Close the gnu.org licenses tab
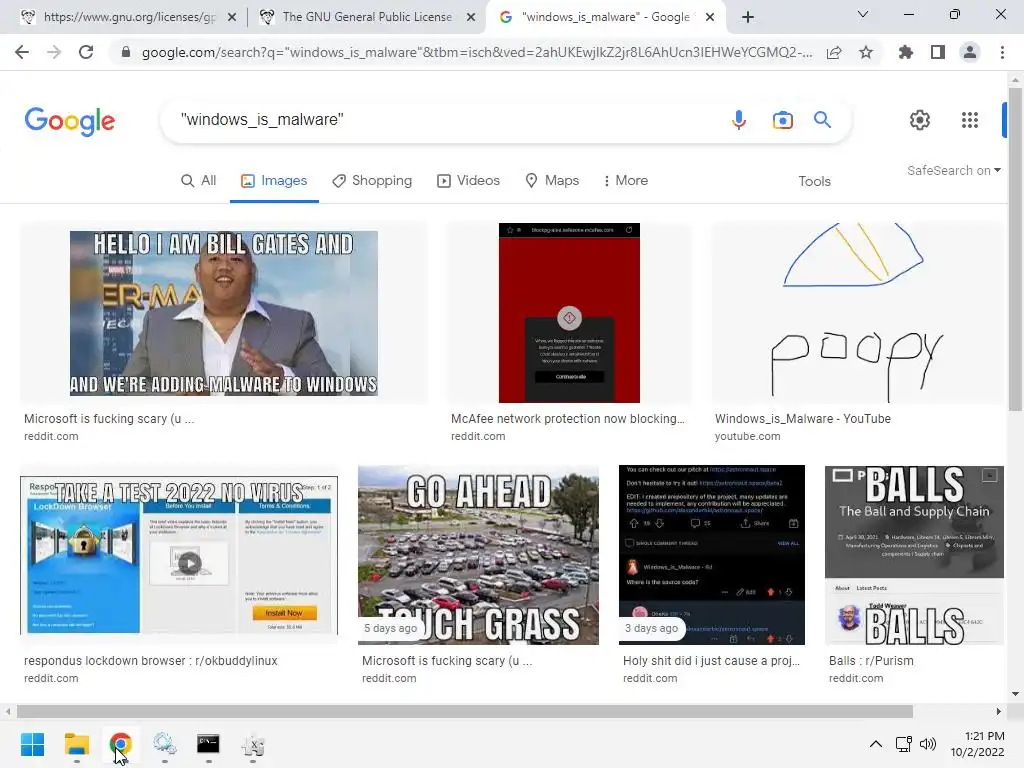Viewport: 1024px width, 768px height. pyautogui.click(x=232, y=18)
